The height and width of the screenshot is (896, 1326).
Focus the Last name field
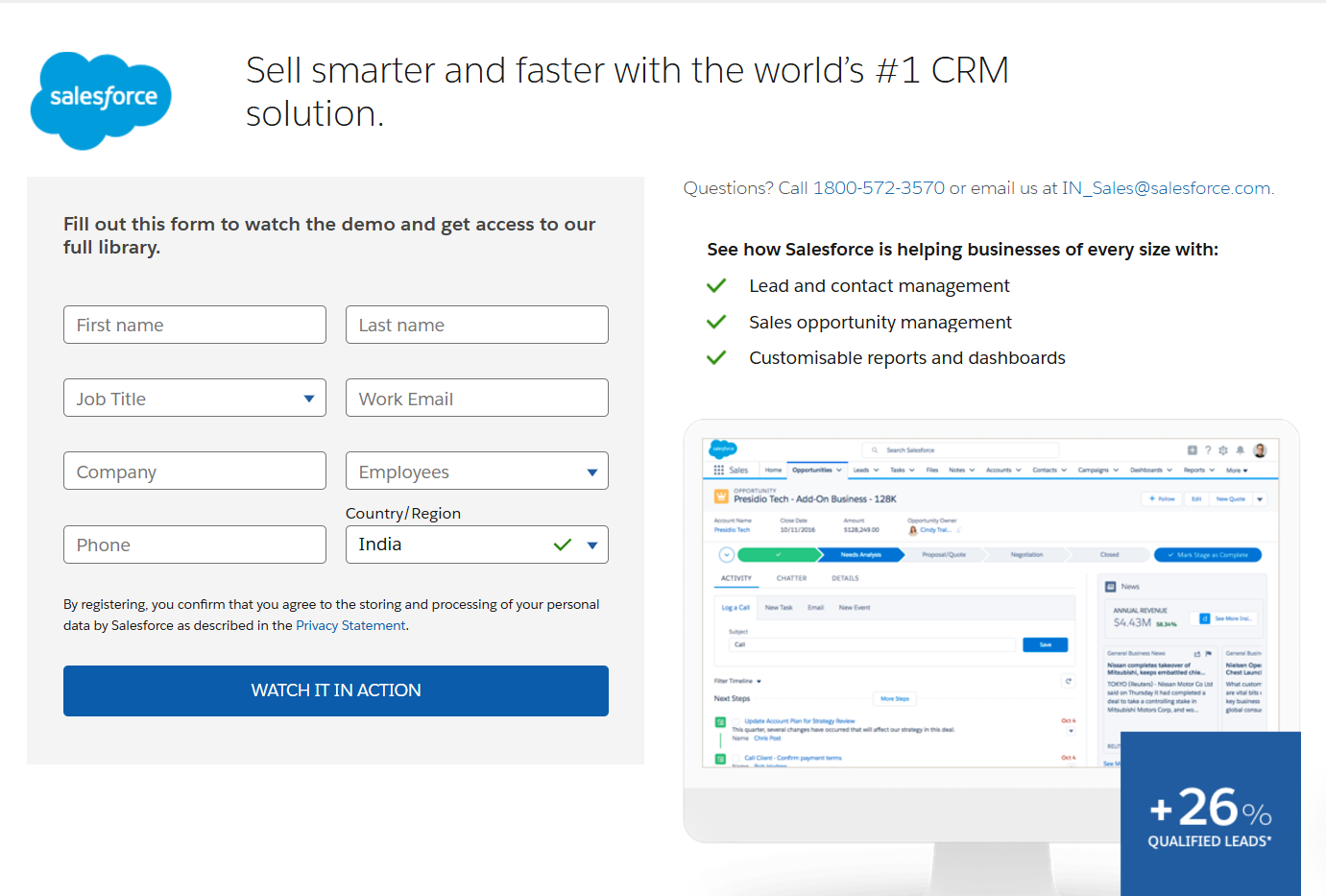coord(477,325)
